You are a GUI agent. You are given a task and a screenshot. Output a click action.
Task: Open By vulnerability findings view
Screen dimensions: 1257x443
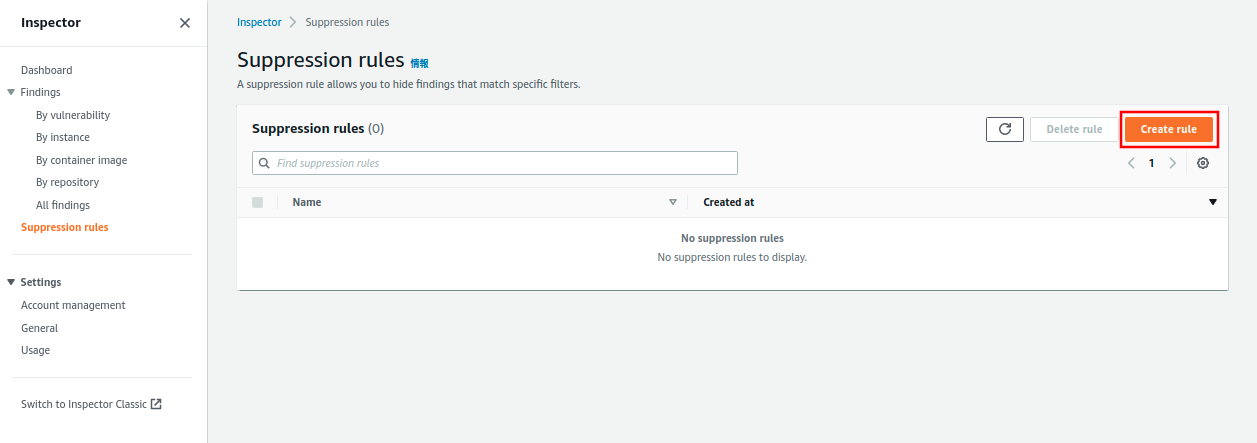pos(73,115)
